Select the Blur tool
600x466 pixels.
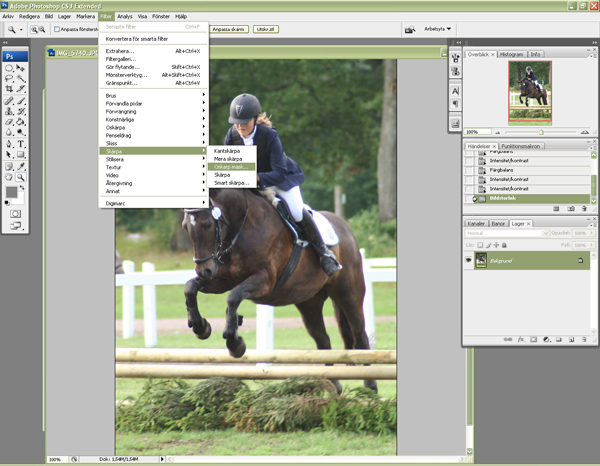9,132
